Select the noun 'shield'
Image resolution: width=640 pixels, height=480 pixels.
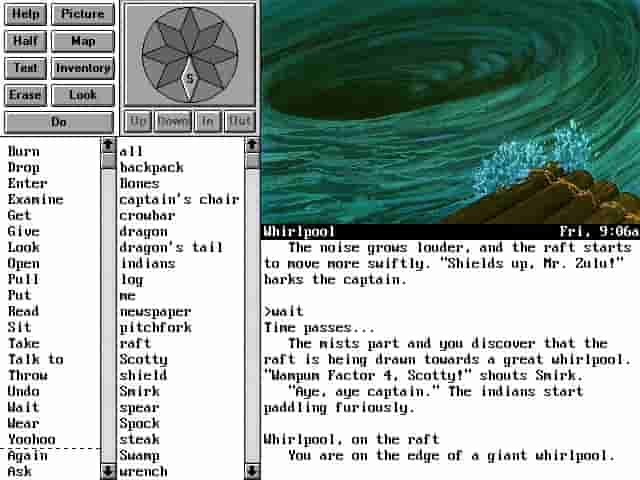pos(143,375)
